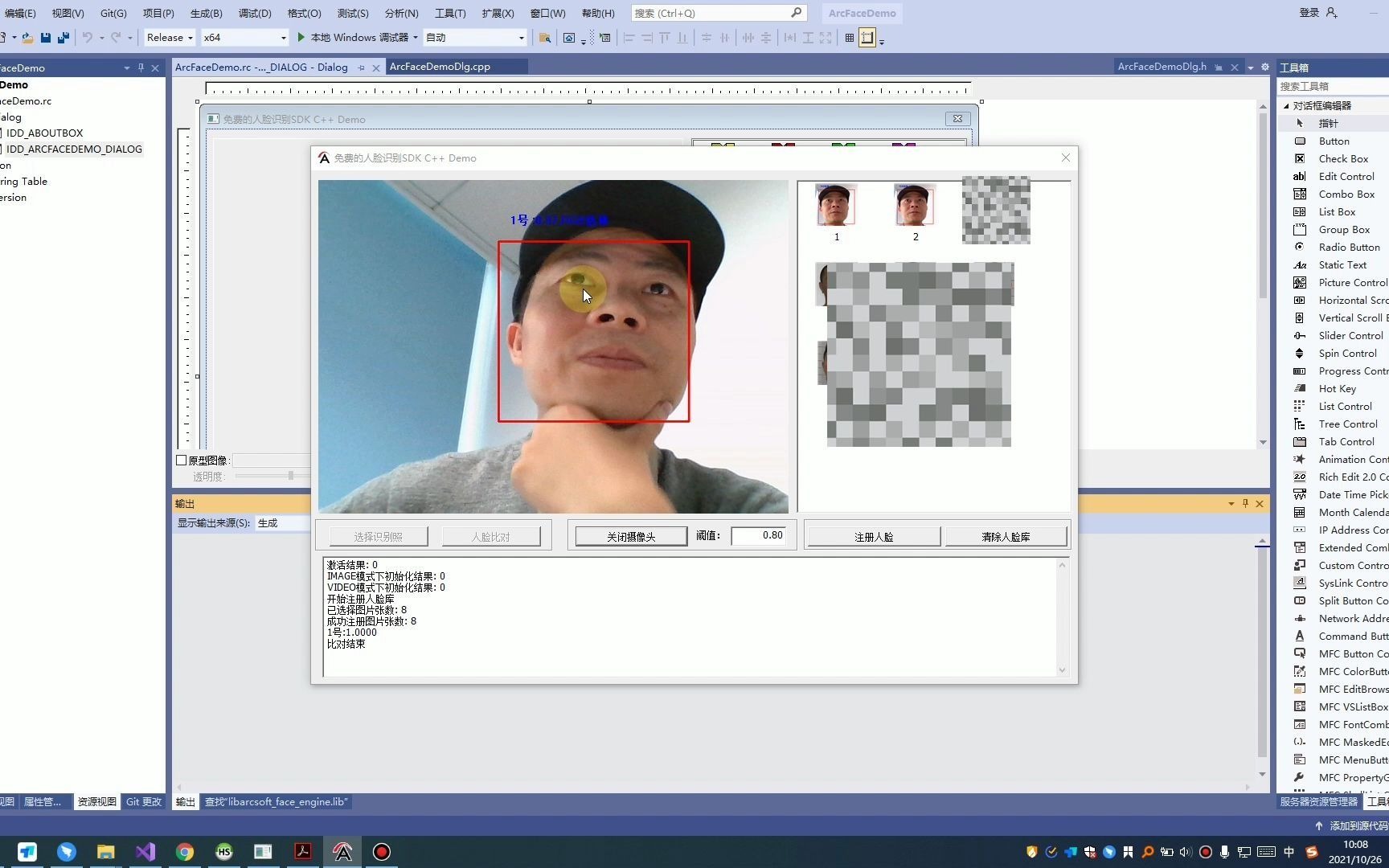
Task: Click the 关闭摄像头 button
Action: (x=631, y=536)
